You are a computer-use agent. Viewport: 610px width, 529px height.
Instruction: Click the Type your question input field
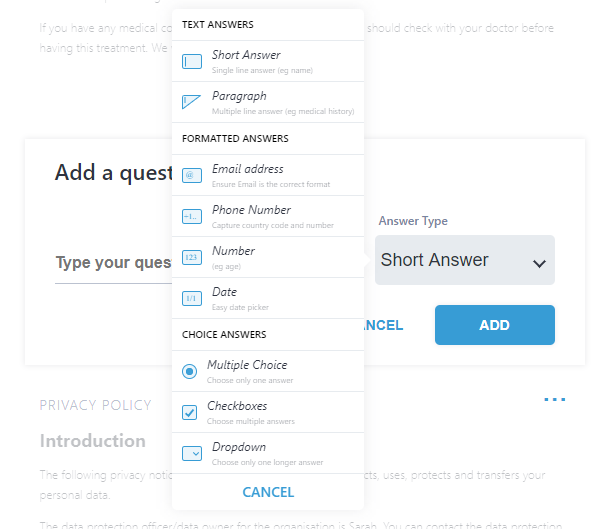coord(114,263)
